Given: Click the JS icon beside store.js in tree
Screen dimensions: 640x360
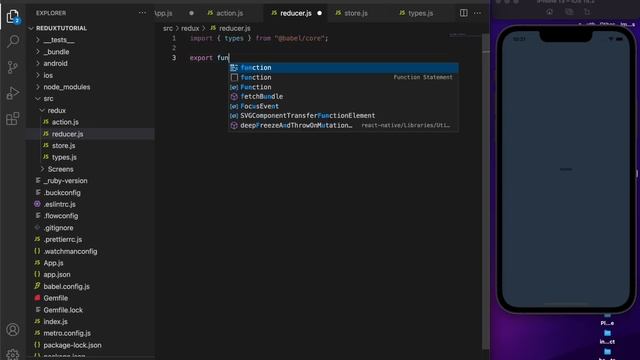Looking at the screenshot, I should tap(46, 145).
